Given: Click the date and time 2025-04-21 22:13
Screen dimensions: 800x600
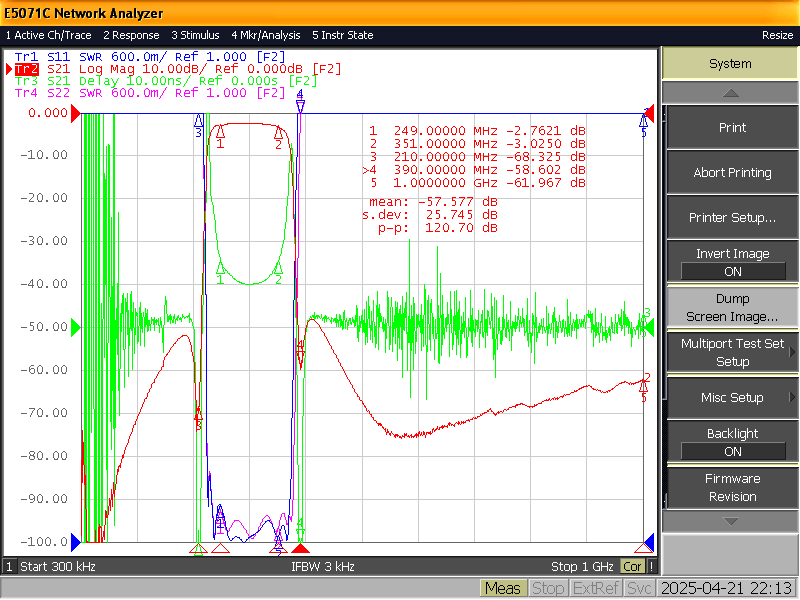Looking at the screenshot, I should pos(727,589).
